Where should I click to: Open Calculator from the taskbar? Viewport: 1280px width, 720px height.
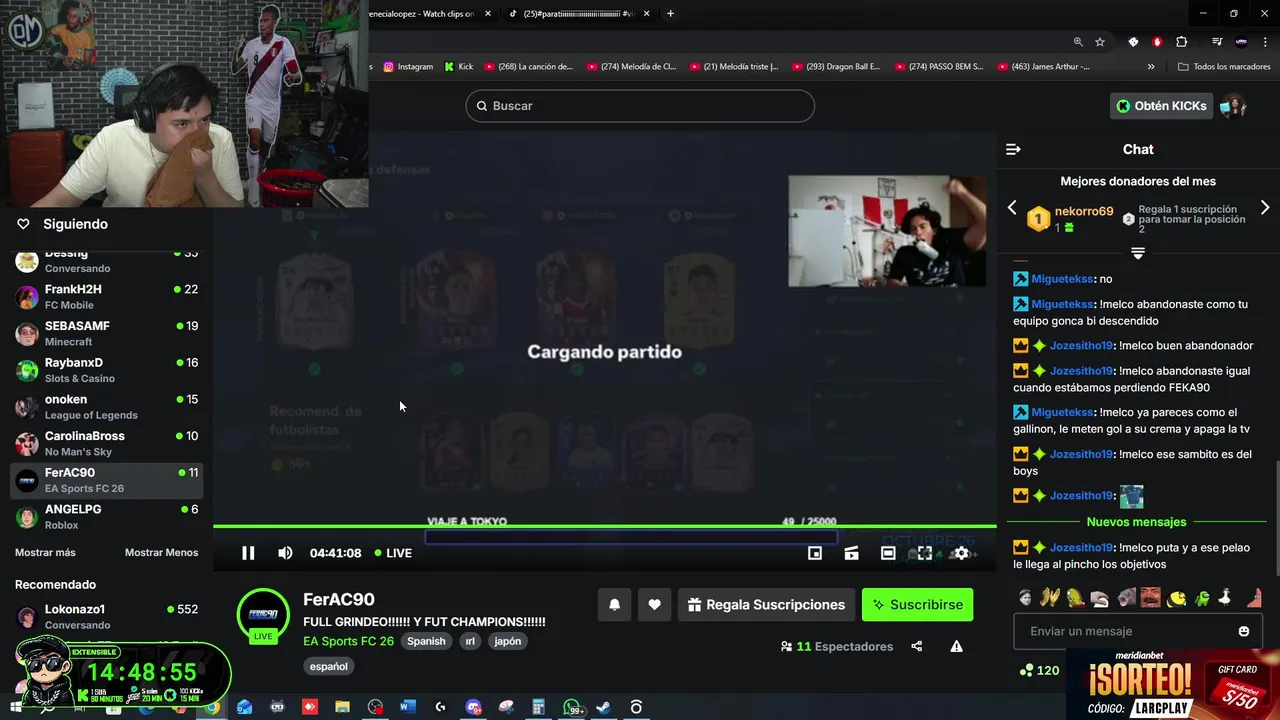pos(538,707)
